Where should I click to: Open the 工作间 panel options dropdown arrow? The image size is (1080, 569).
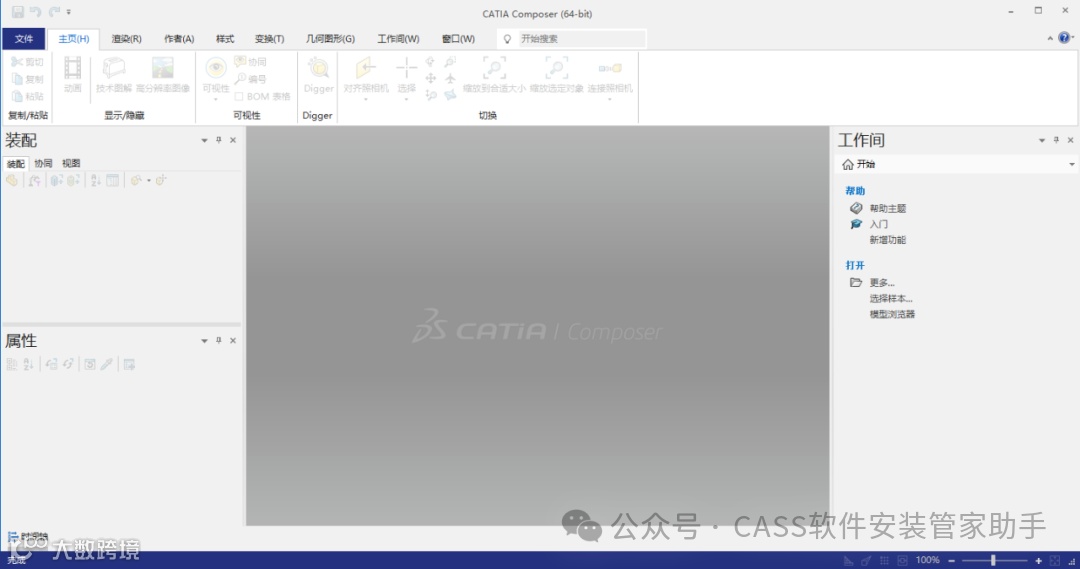click(1041, 141)
